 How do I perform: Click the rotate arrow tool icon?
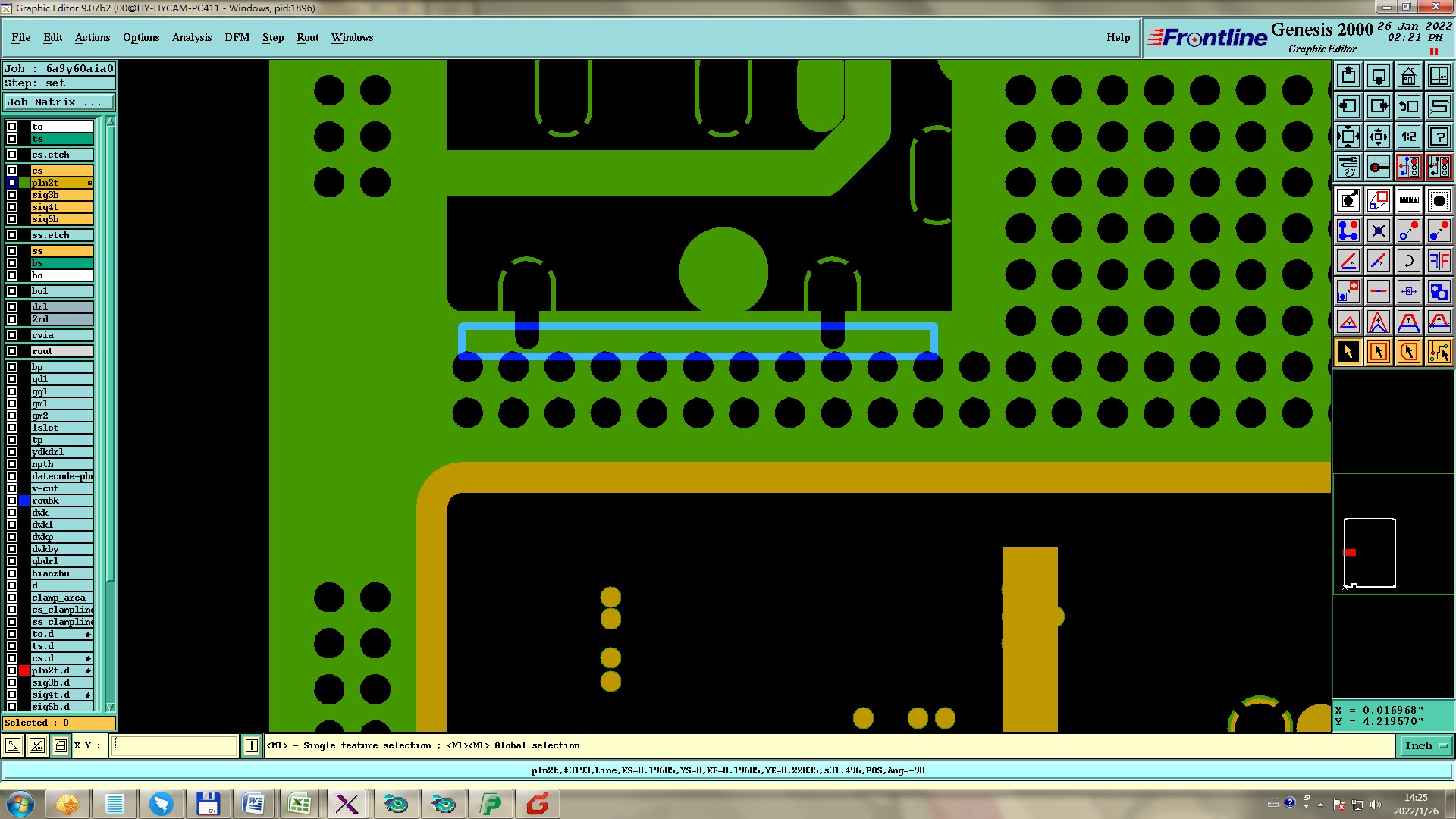point(1409,262)
